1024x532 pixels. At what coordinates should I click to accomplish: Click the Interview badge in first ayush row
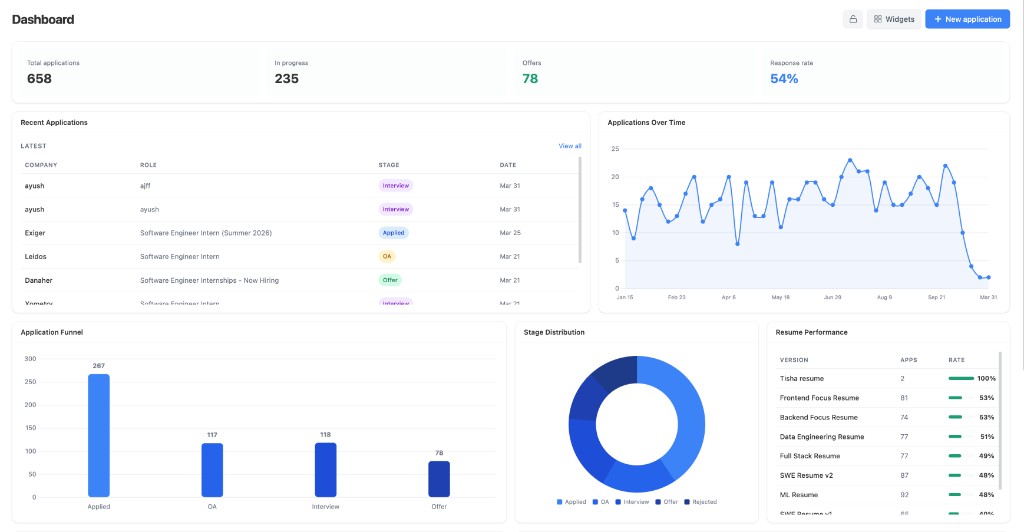click(x=396, y=185)
